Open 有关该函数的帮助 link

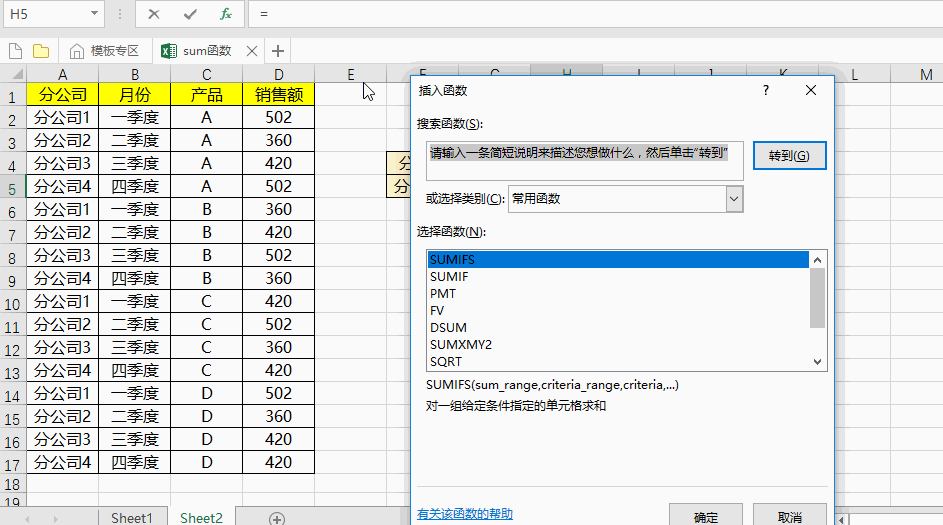click(x=464, y=514)
